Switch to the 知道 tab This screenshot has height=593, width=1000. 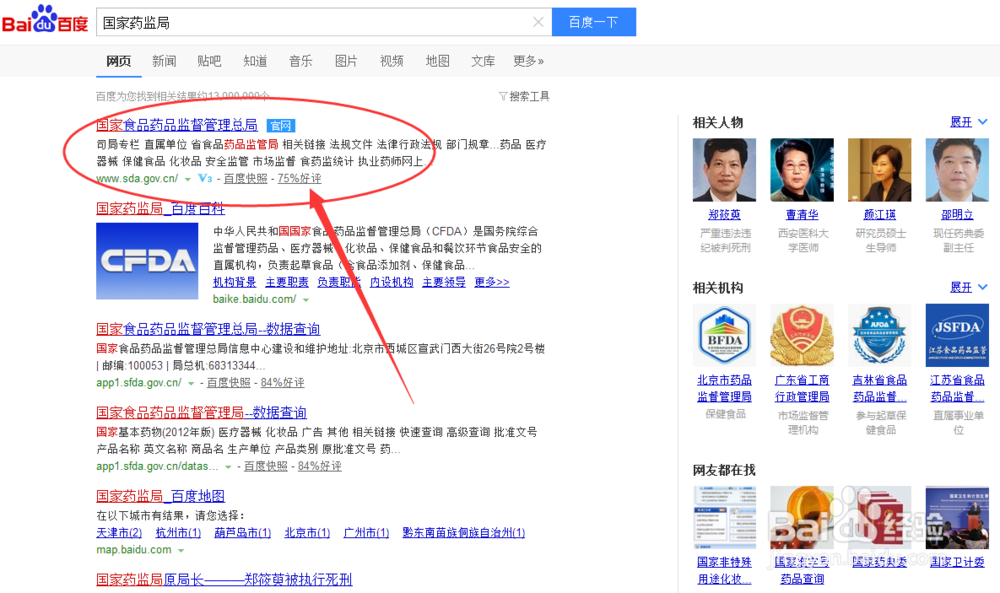tap(255, 61)
